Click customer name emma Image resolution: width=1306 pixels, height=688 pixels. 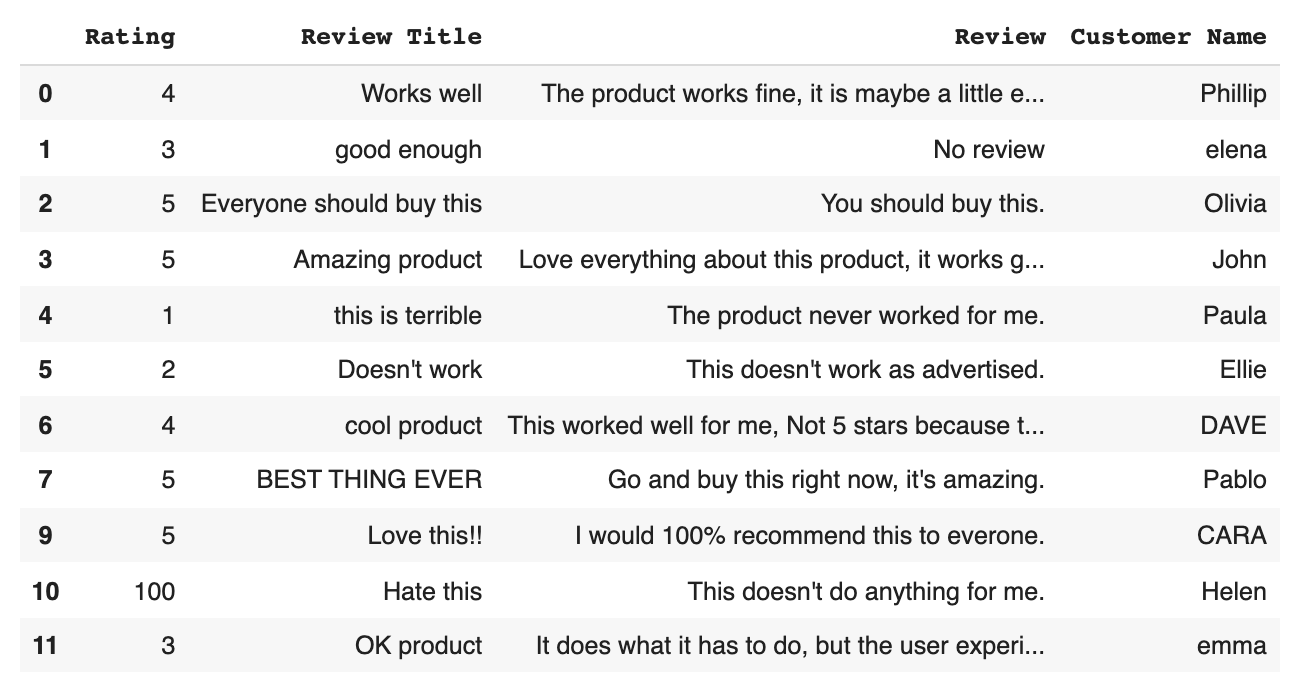1231,646
